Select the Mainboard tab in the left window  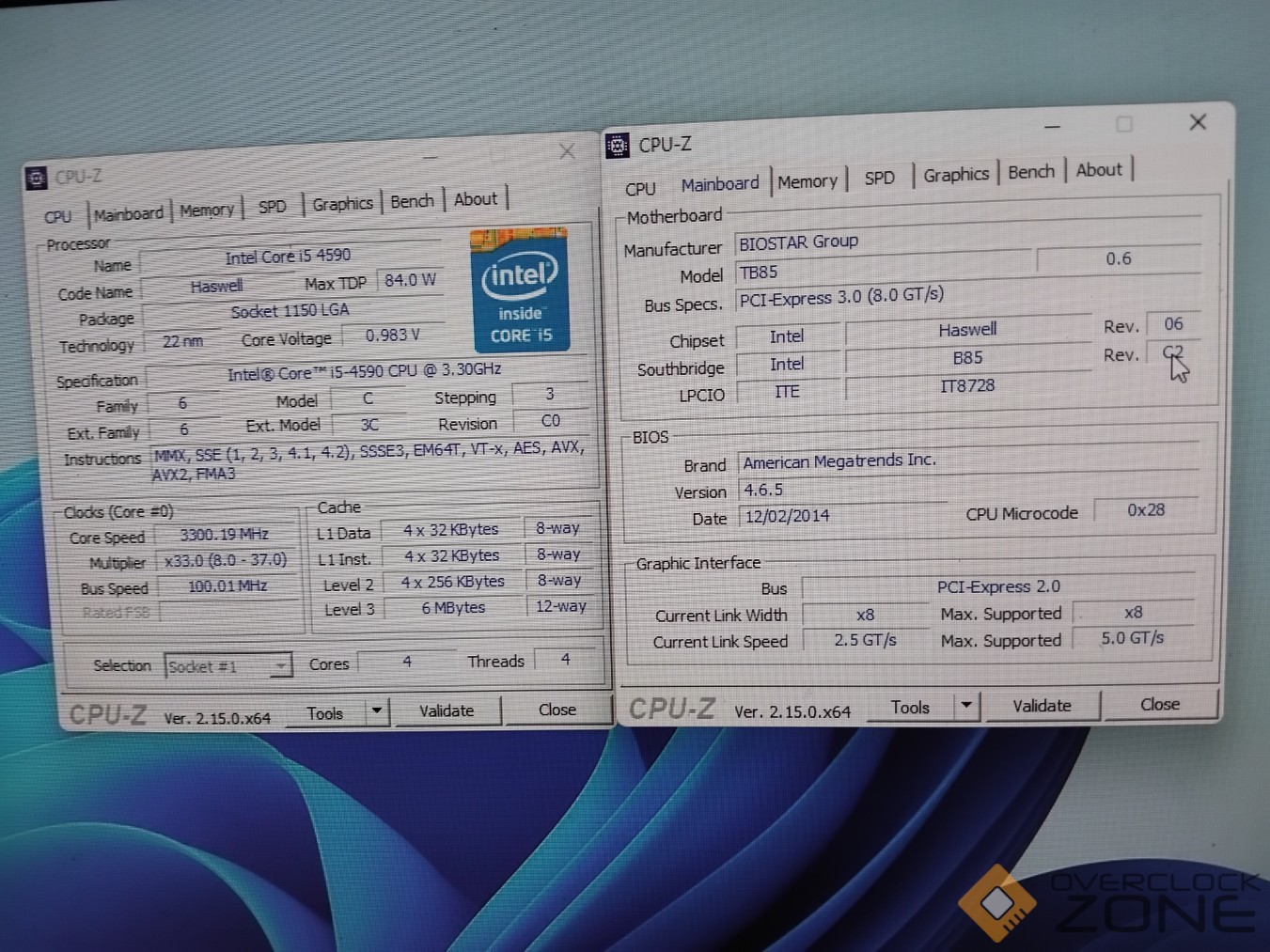[129, 214]
